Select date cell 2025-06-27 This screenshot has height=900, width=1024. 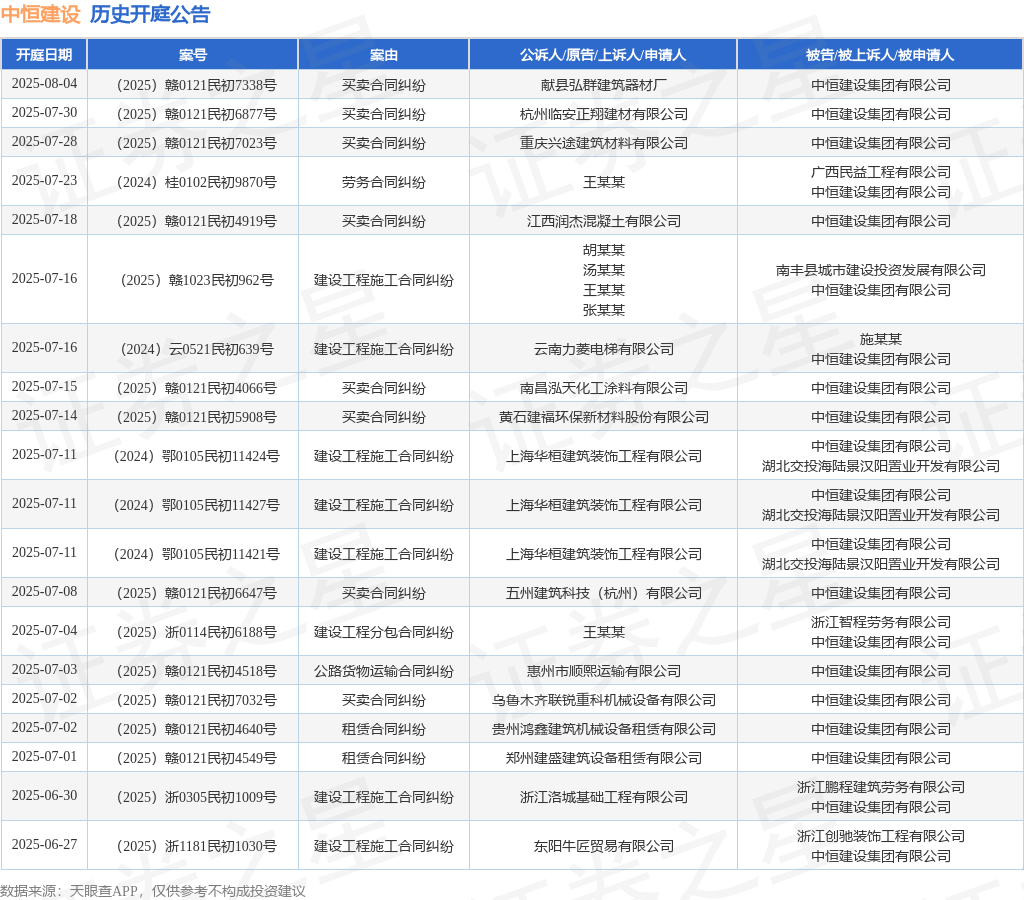click(x=44, y=844)
